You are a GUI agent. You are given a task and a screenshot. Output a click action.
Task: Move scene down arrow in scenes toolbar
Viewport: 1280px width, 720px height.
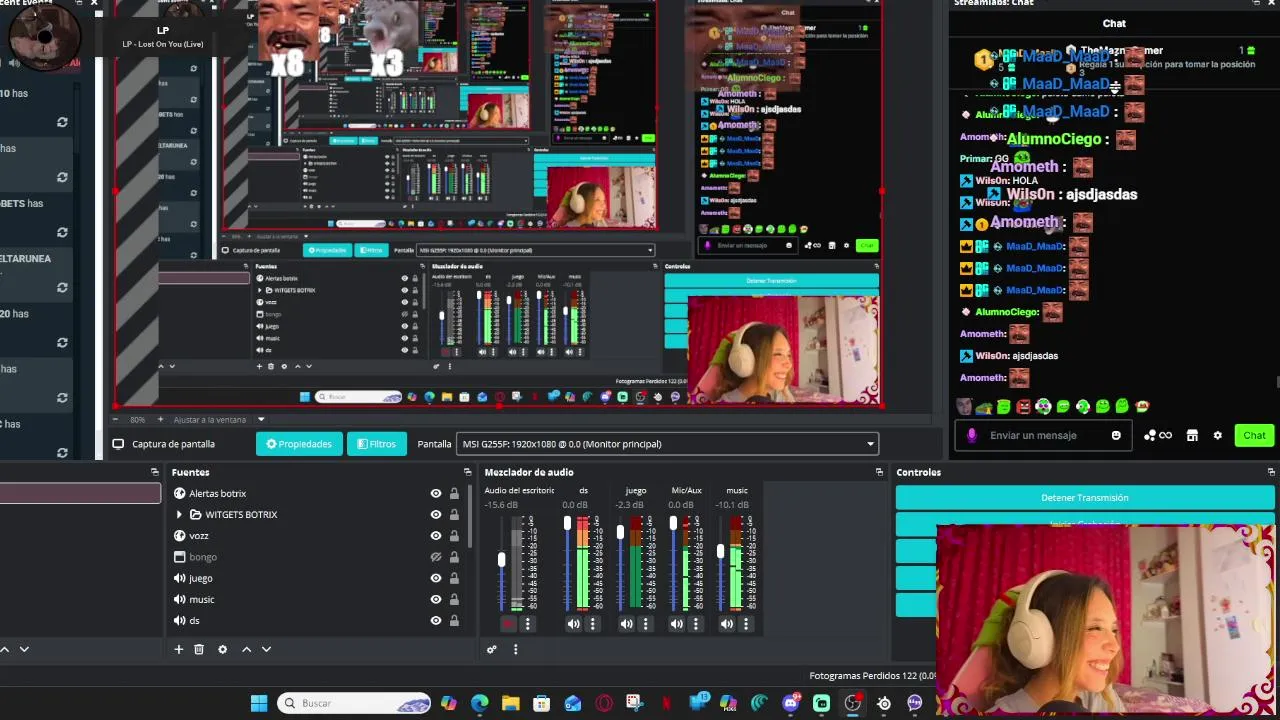click(24, 649)
